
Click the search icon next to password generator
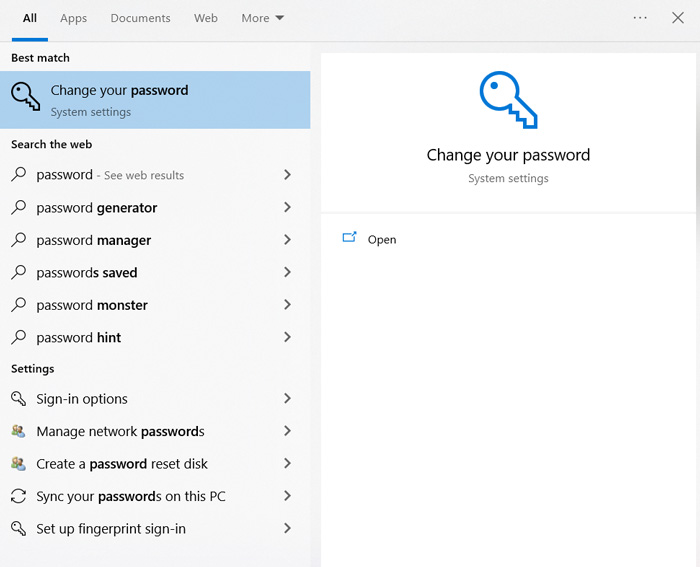click(18, 208)
